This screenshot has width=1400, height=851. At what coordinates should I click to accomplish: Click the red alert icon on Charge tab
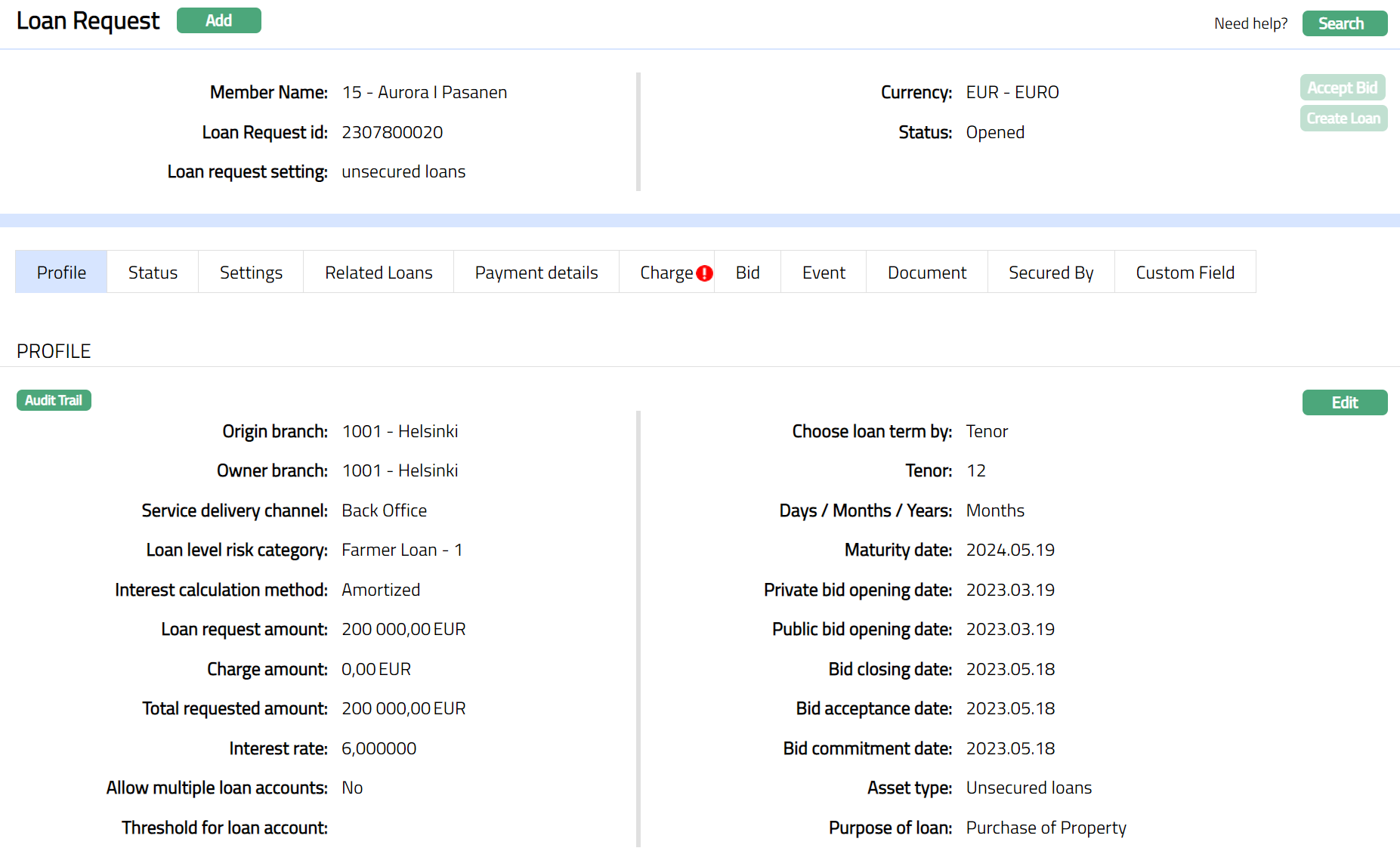pyautogui.click(x=704, y=273)
